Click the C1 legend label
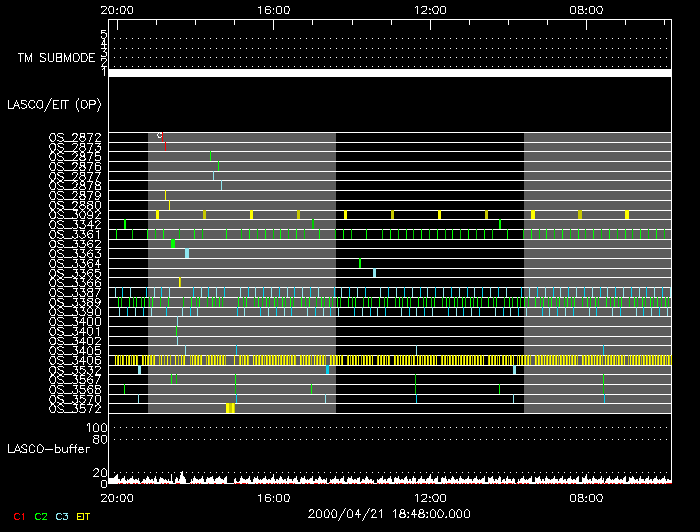The image size is (700, 532). coord(18,516)
